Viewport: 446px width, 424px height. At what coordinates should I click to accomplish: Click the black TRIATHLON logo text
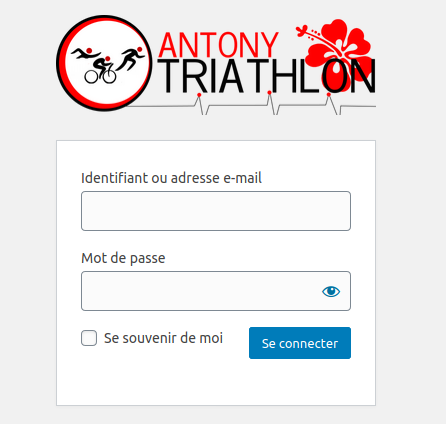pyautogui.click(x=267, y=76)
